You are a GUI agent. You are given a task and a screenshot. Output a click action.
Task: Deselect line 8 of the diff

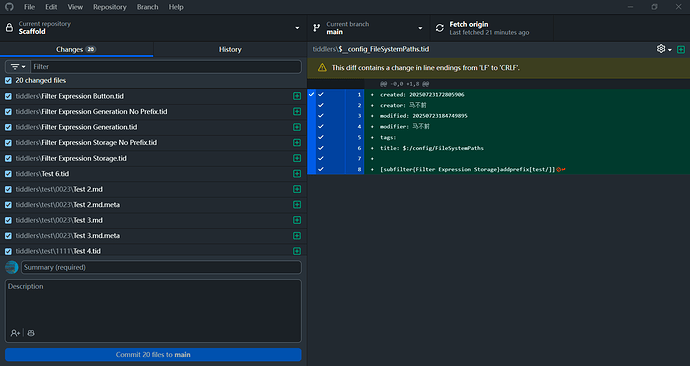(x=321, y=169)
